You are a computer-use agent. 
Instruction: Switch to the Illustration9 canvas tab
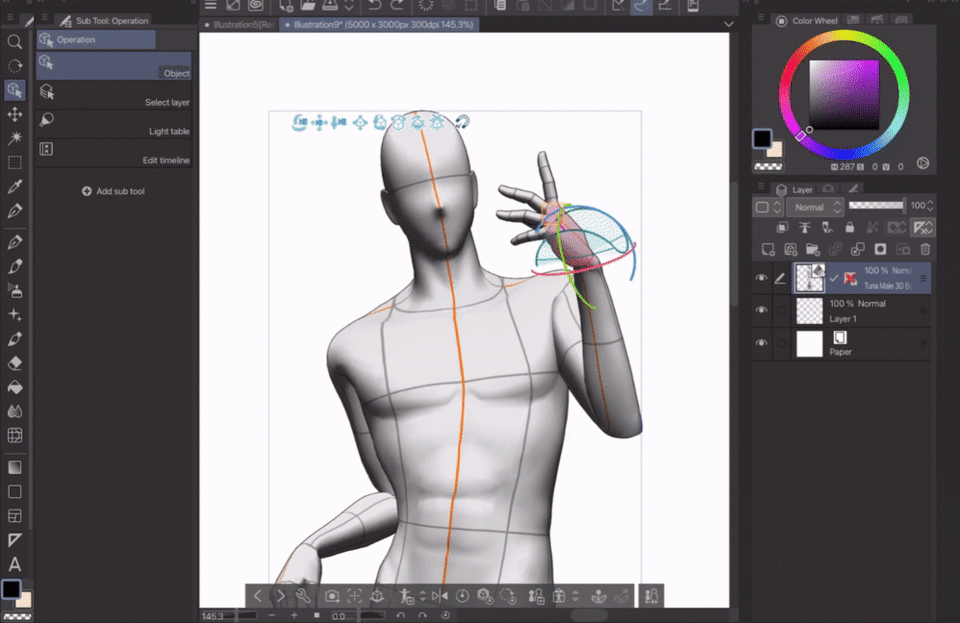(380, 24)
